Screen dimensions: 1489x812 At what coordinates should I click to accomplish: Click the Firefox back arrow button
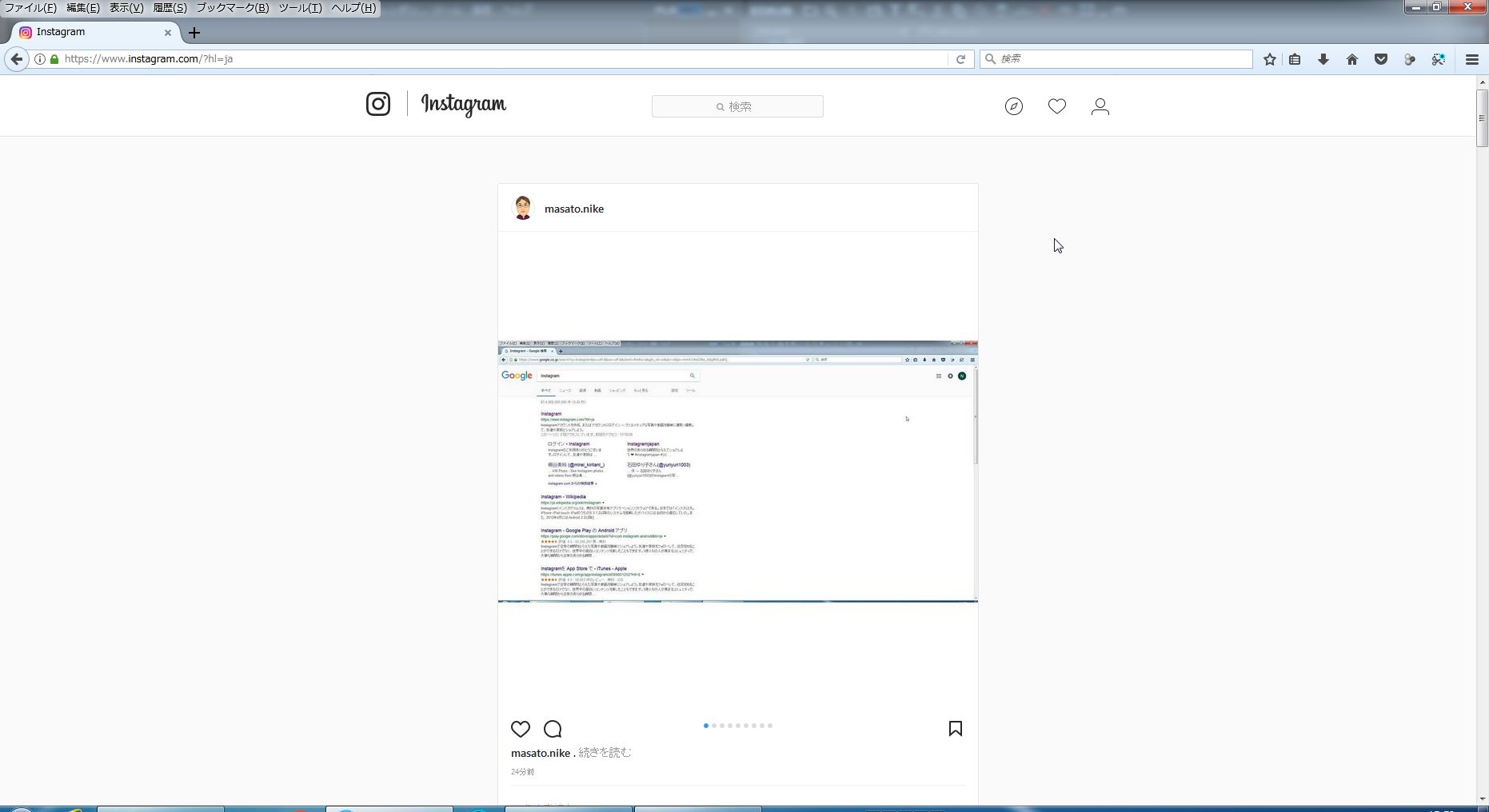point(17,59)
